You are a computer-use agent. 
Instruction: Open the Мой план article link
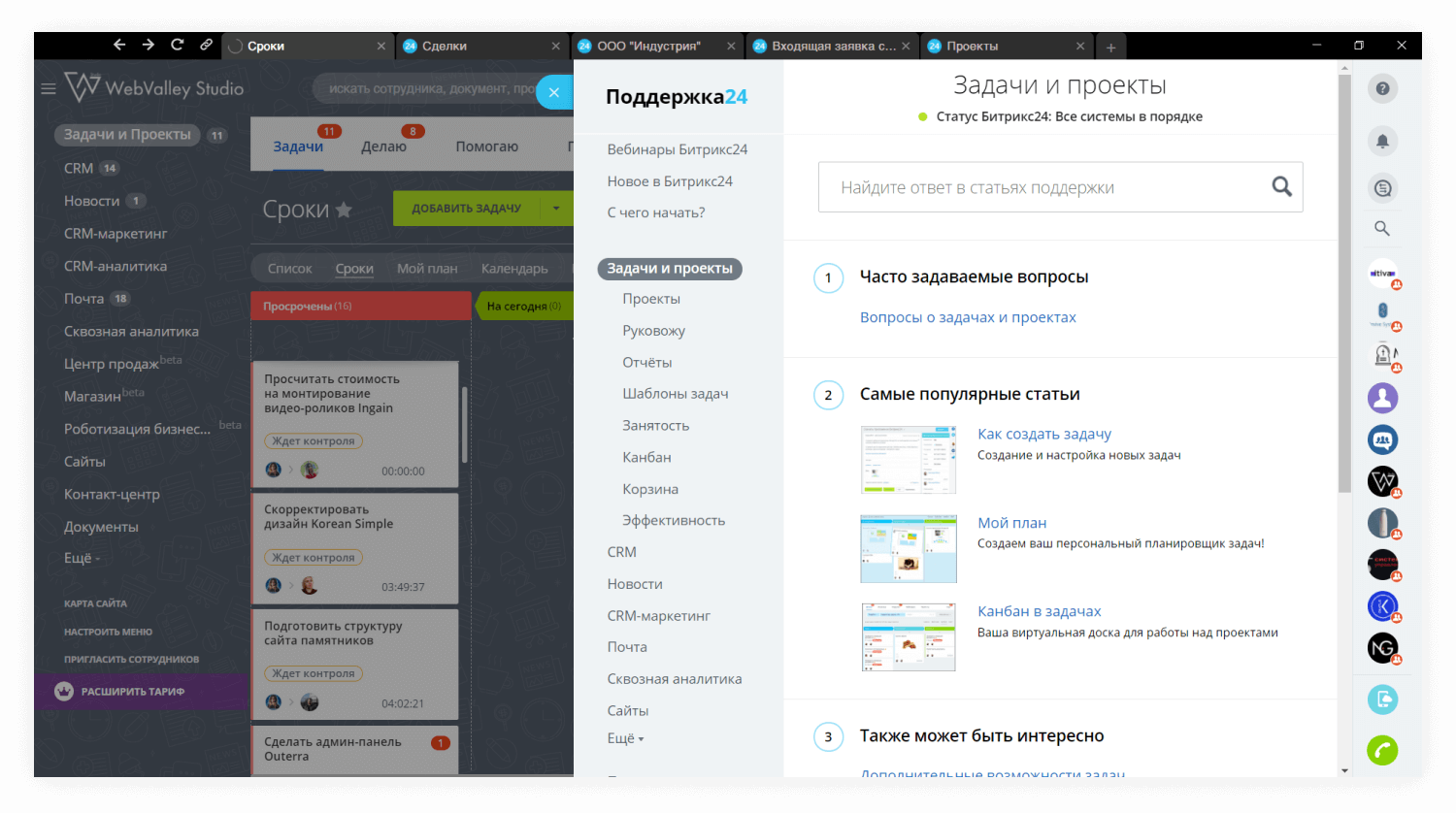(x=1011, y=523)
